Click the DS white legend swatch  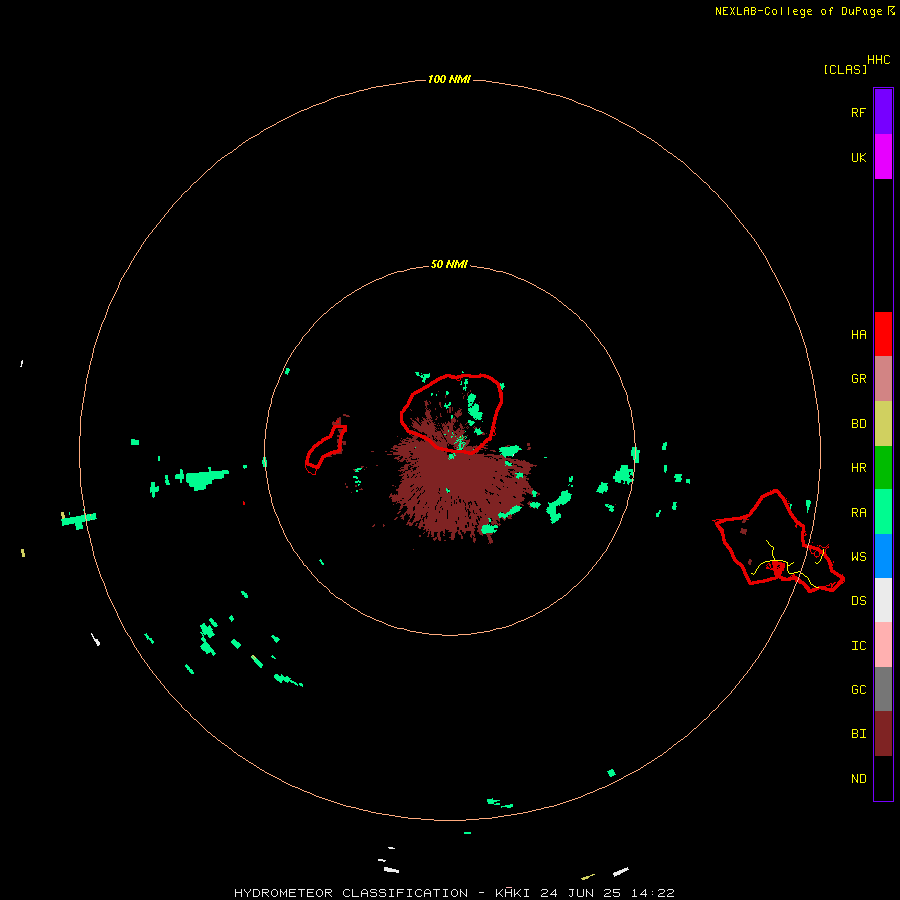coord(883,600)
